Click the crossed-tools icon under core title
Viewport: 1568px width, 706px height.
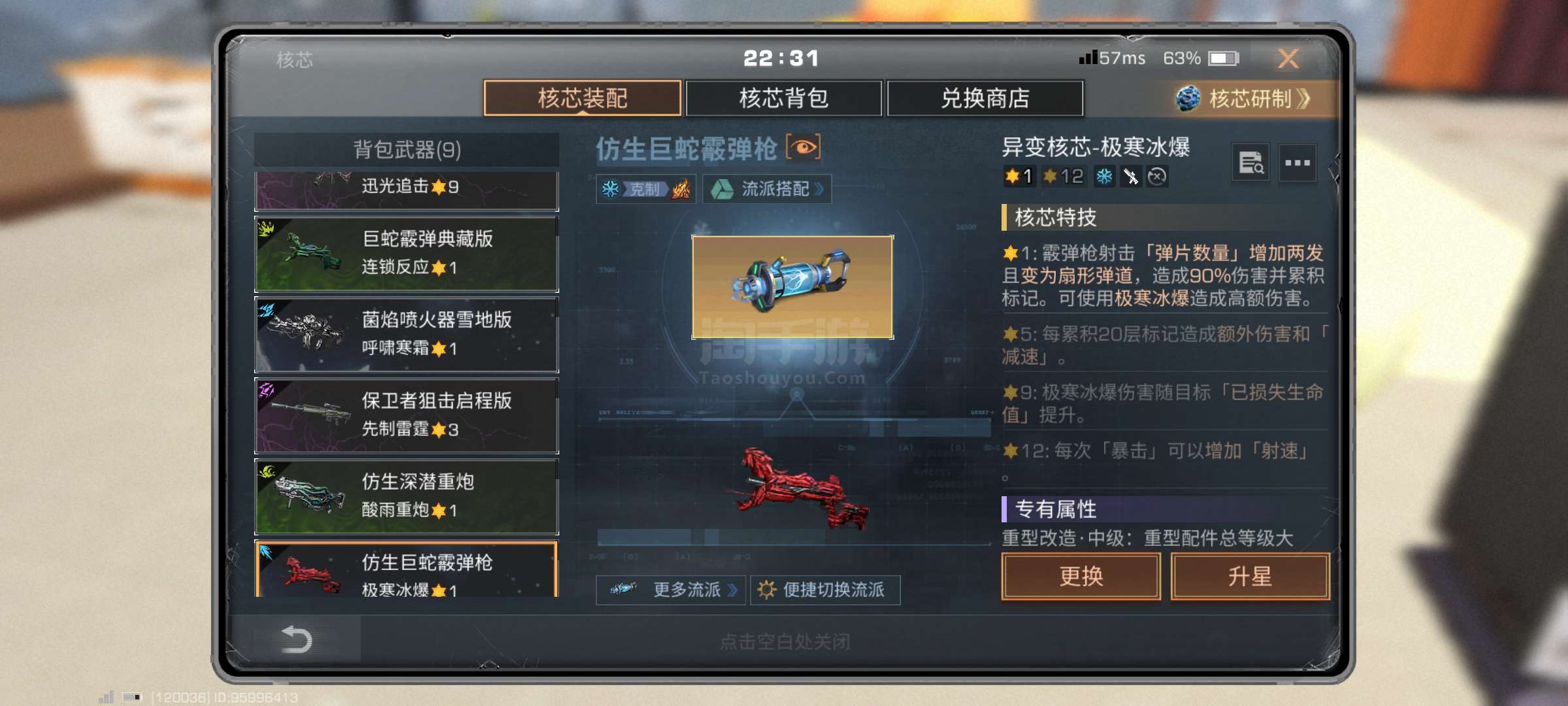pyautogui.click(x=1131, y=176)
